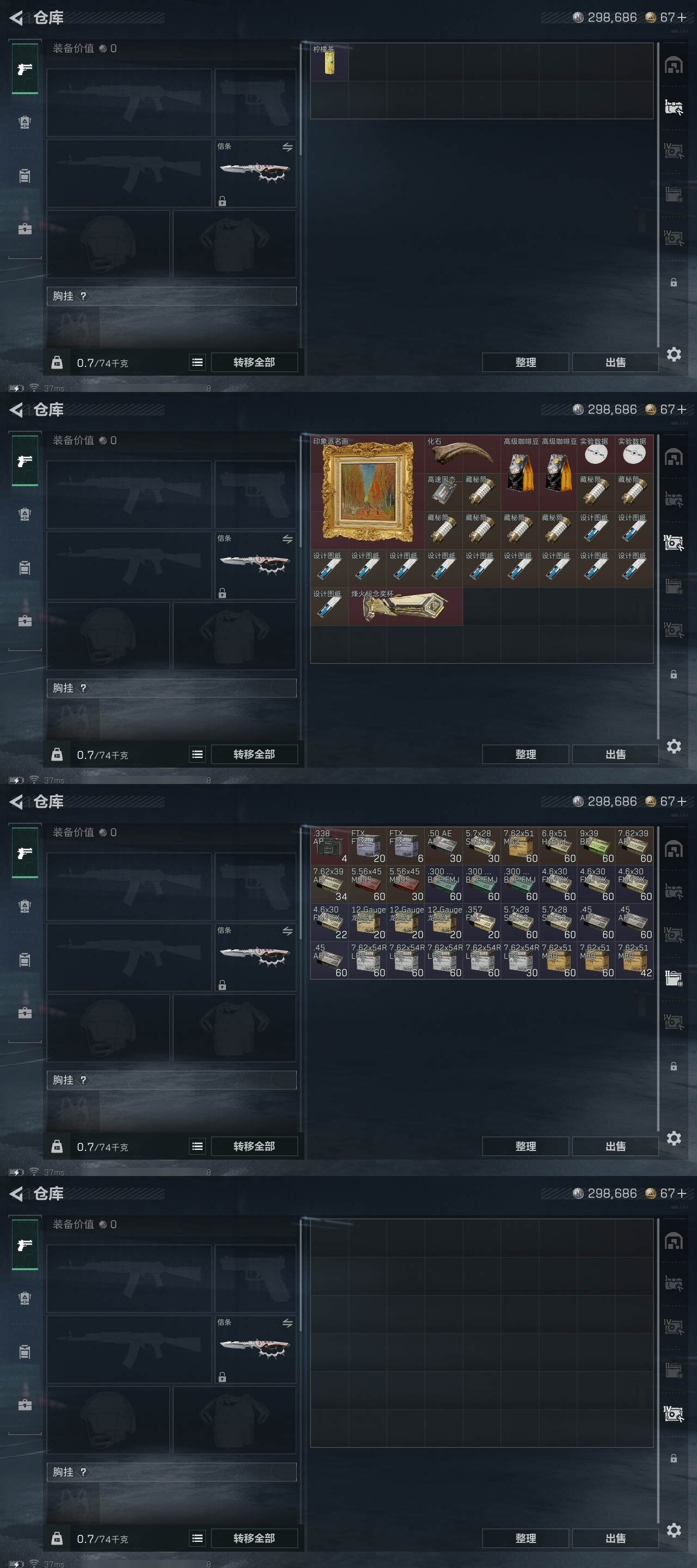Click the green 9x39 BP ammo box

(x=596, y=846)
